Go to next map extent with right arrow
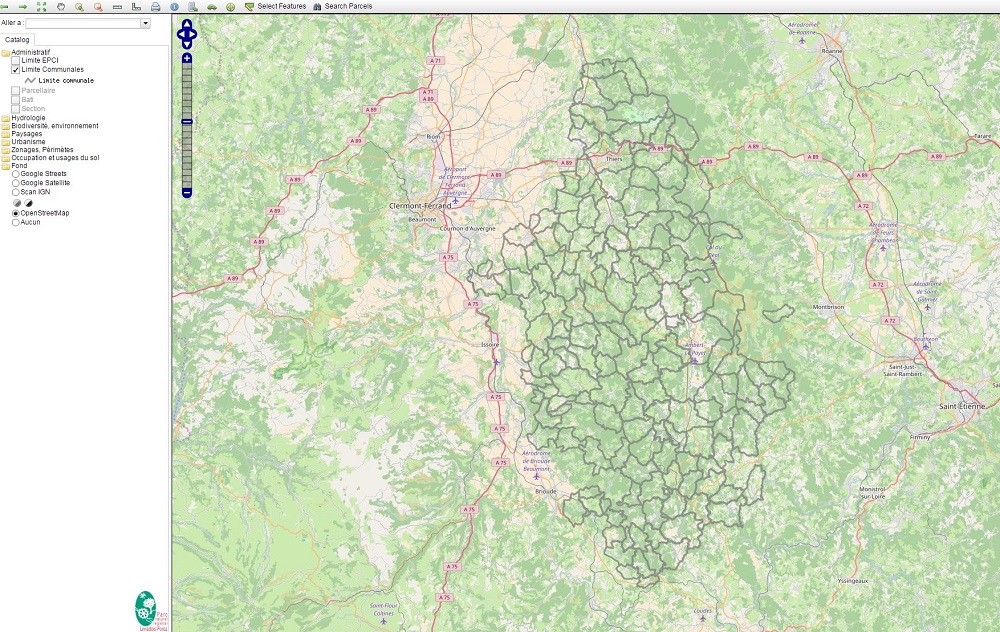 (x=23, y=6)
